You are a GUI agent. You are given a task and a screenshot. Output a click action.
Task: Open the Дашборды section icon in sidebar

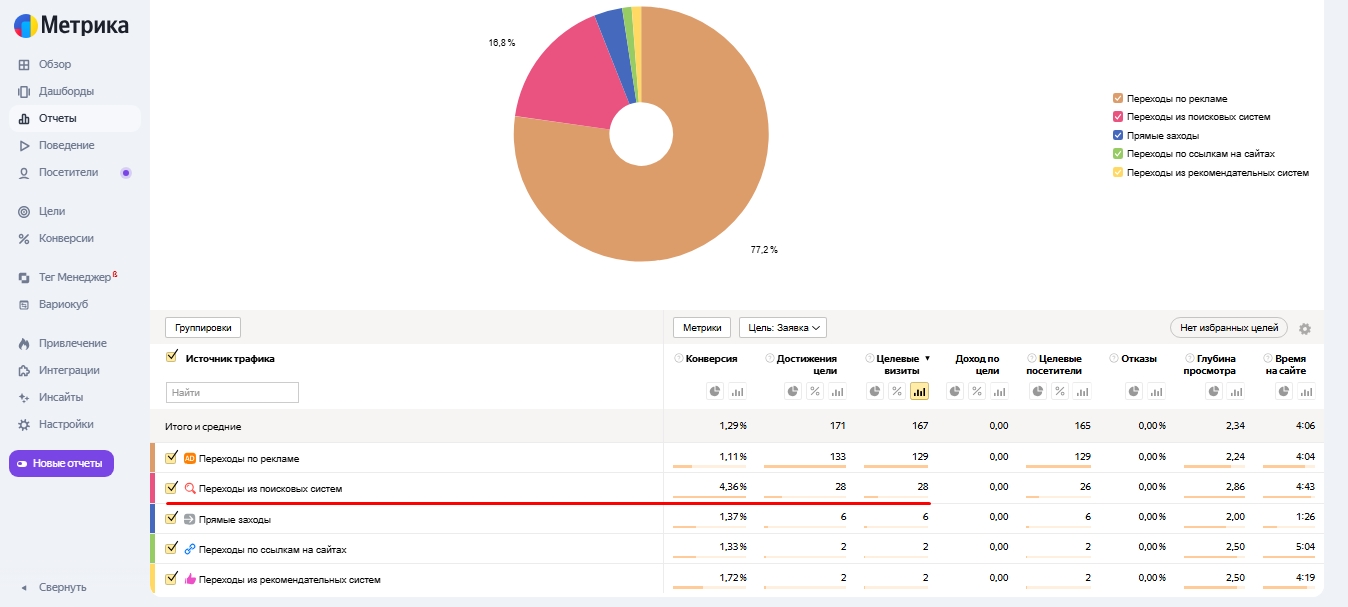(24, 91)
